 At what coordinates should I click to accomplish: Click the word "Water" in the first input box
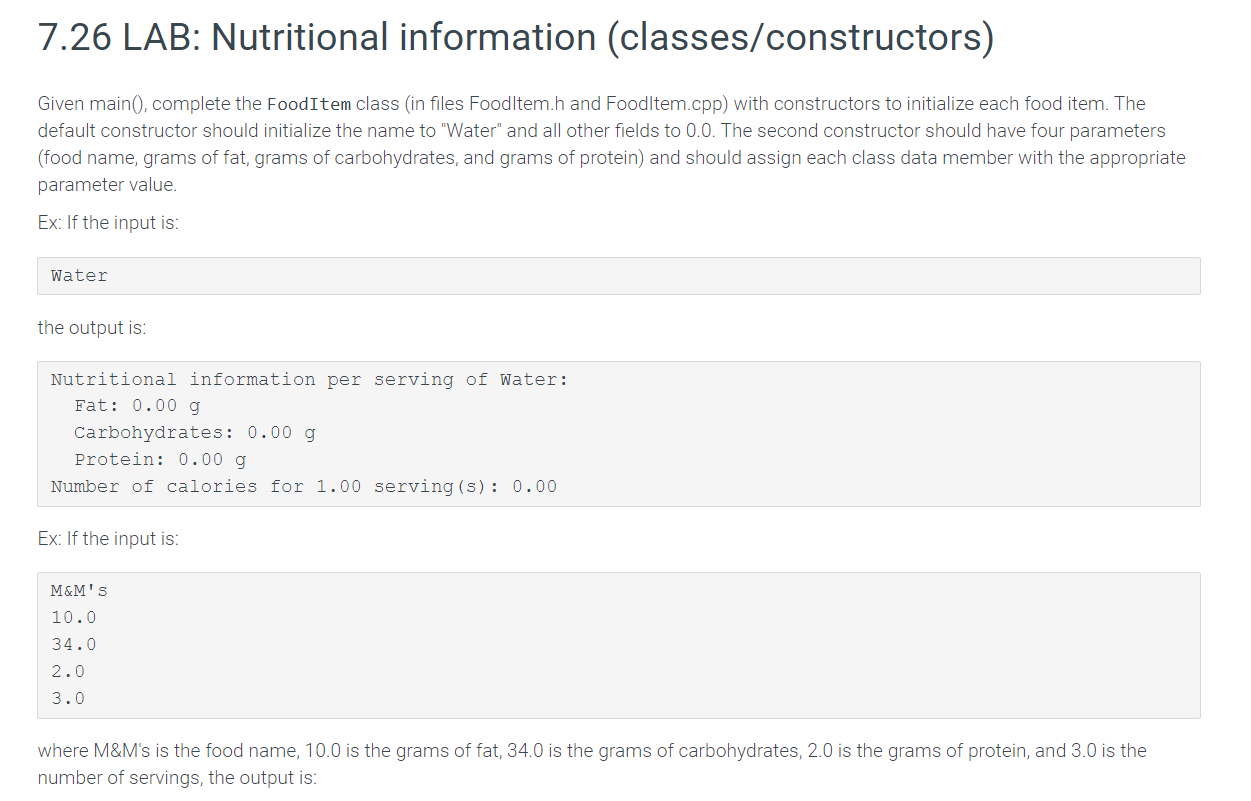[x=79, y=276]
